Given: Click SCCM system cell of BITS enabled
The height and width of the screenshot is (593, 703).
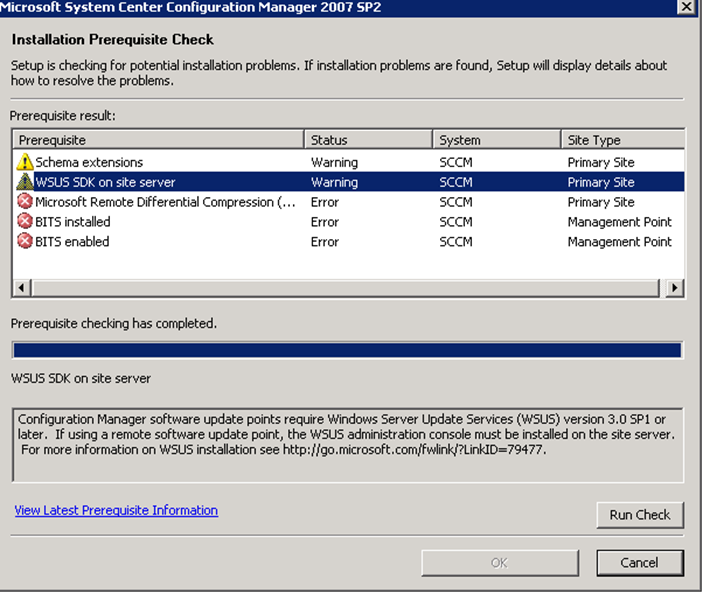Looking at the screenshot, I should pyautogui.click(x=456, y=242).
